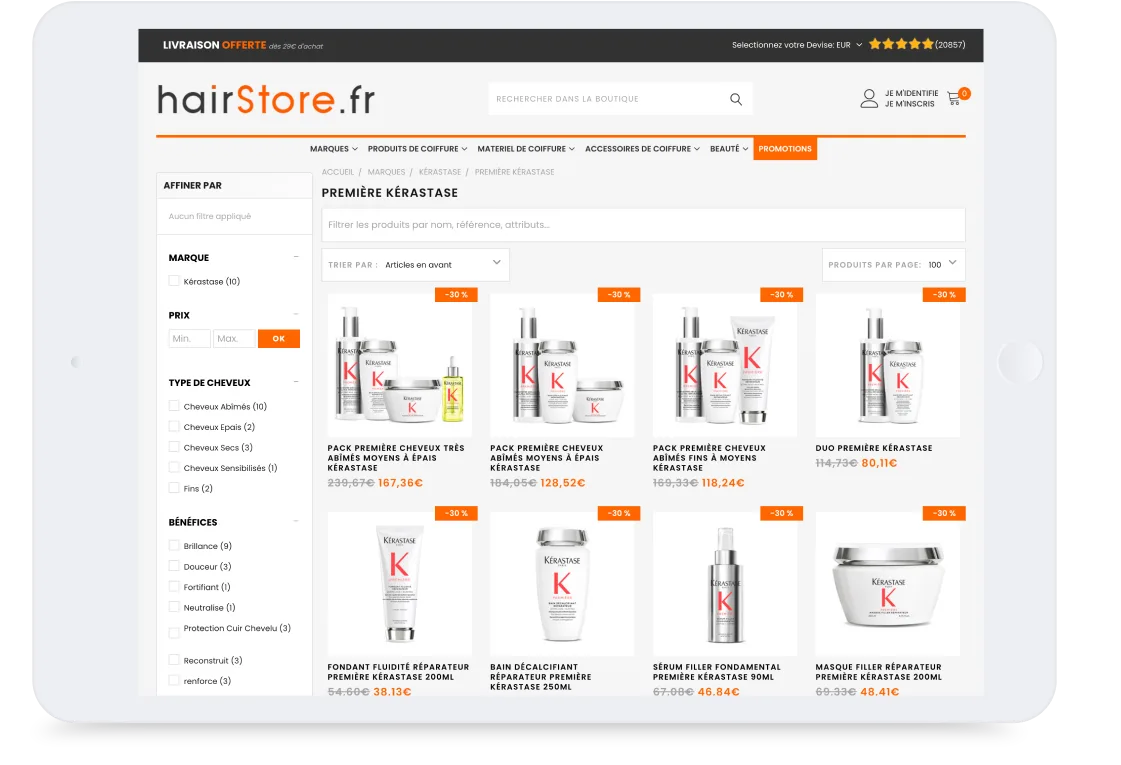Collapse the PRIX filter section
Screen dimensions: 1121x765
coord(296,314)
